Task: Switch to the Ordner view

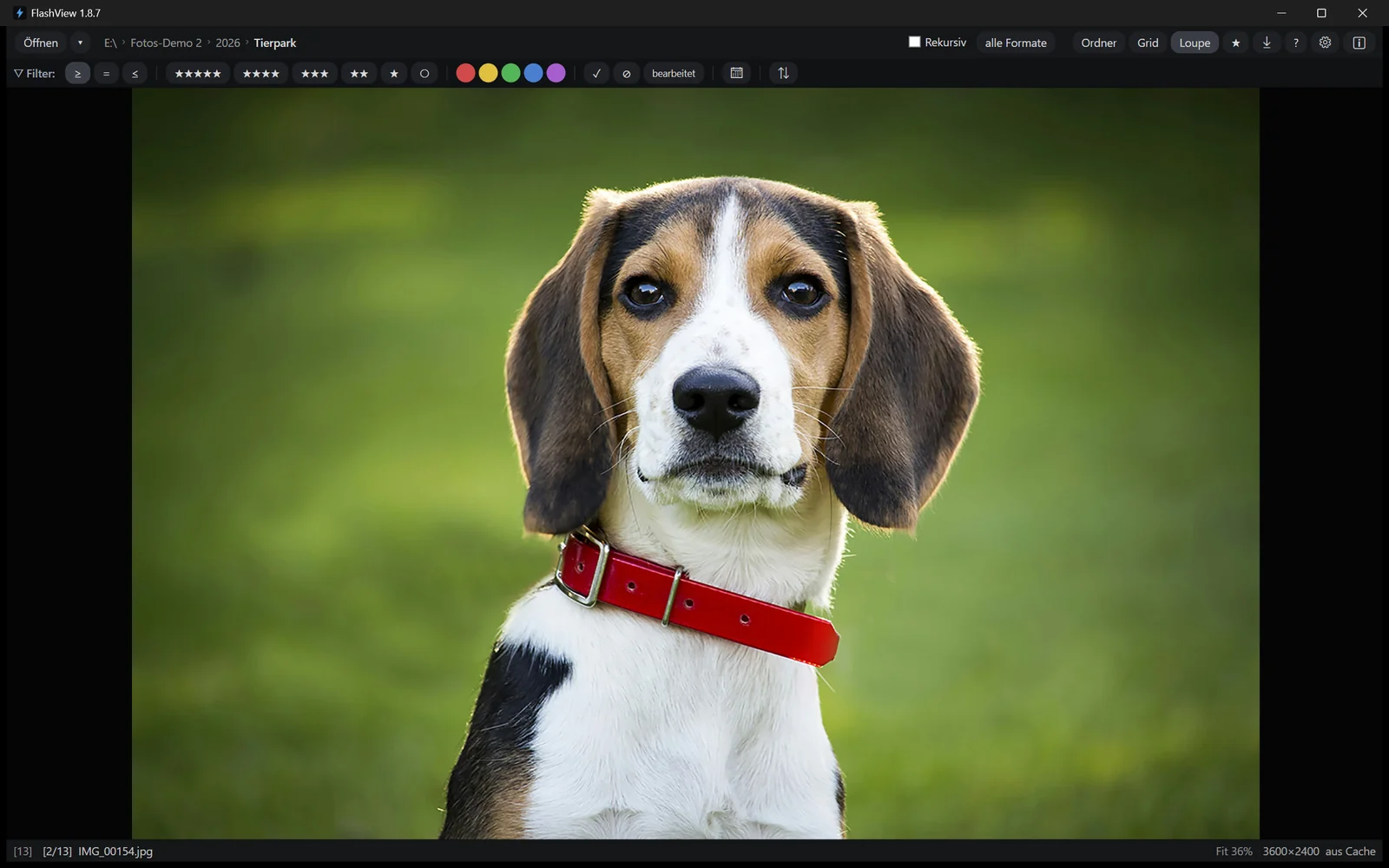Action: coord(1098,43)
